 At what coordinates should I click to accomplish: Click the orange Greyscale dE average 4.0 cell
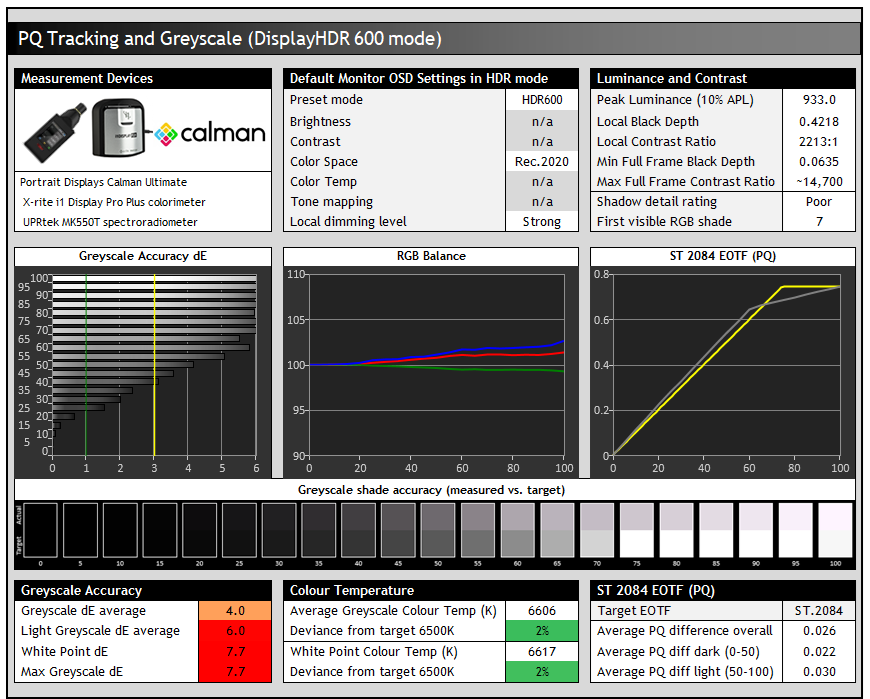(x=235, y=611)
